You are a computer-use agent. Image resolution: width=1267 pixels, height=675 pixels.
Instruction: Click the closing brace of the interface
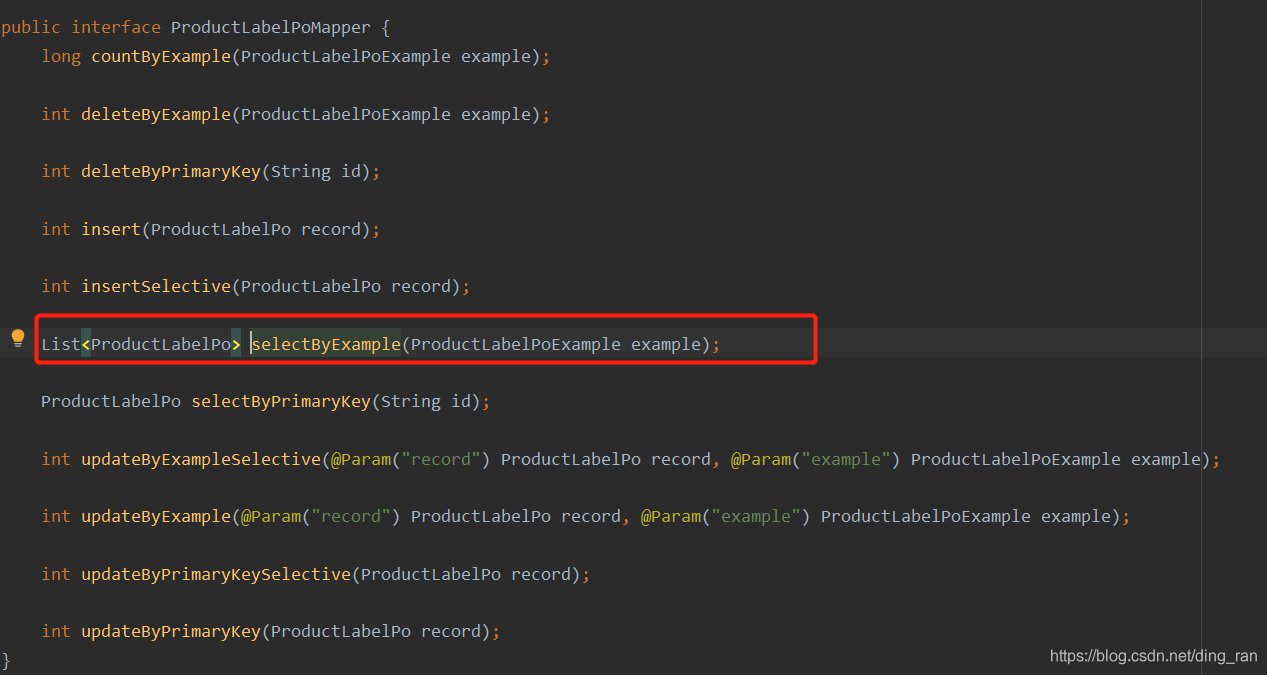pyautogui.click(x=6, y=659)
